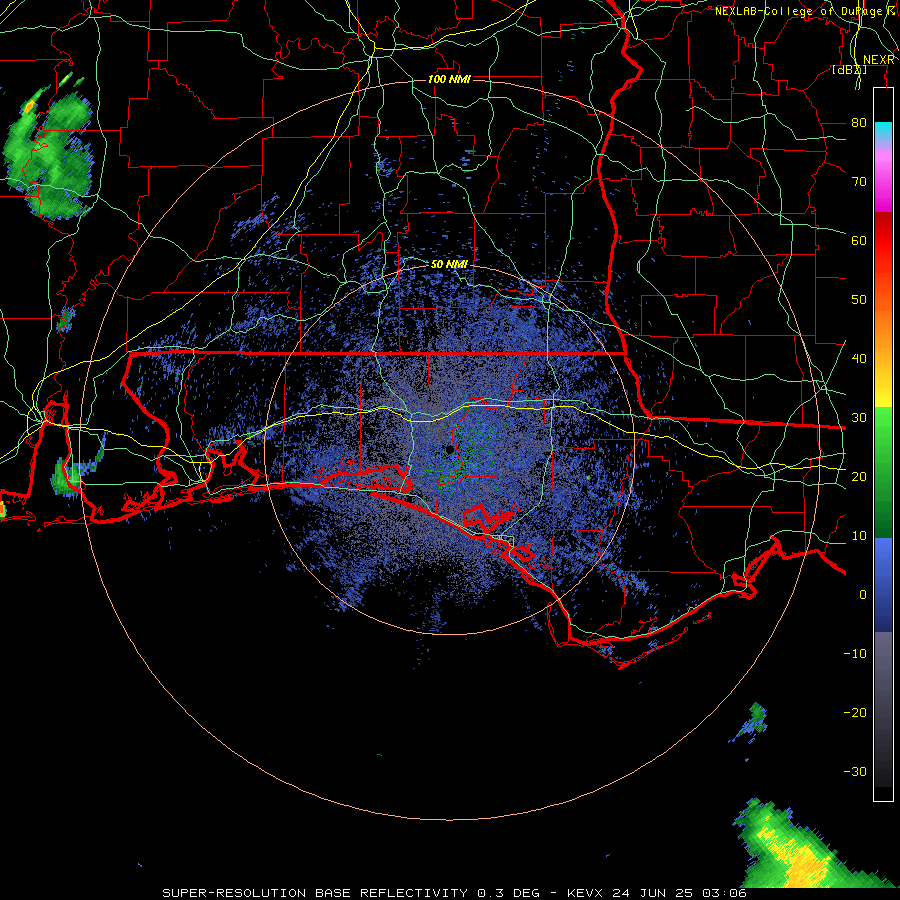Click the 0 value on the dBZ scale

coord(863,595)
